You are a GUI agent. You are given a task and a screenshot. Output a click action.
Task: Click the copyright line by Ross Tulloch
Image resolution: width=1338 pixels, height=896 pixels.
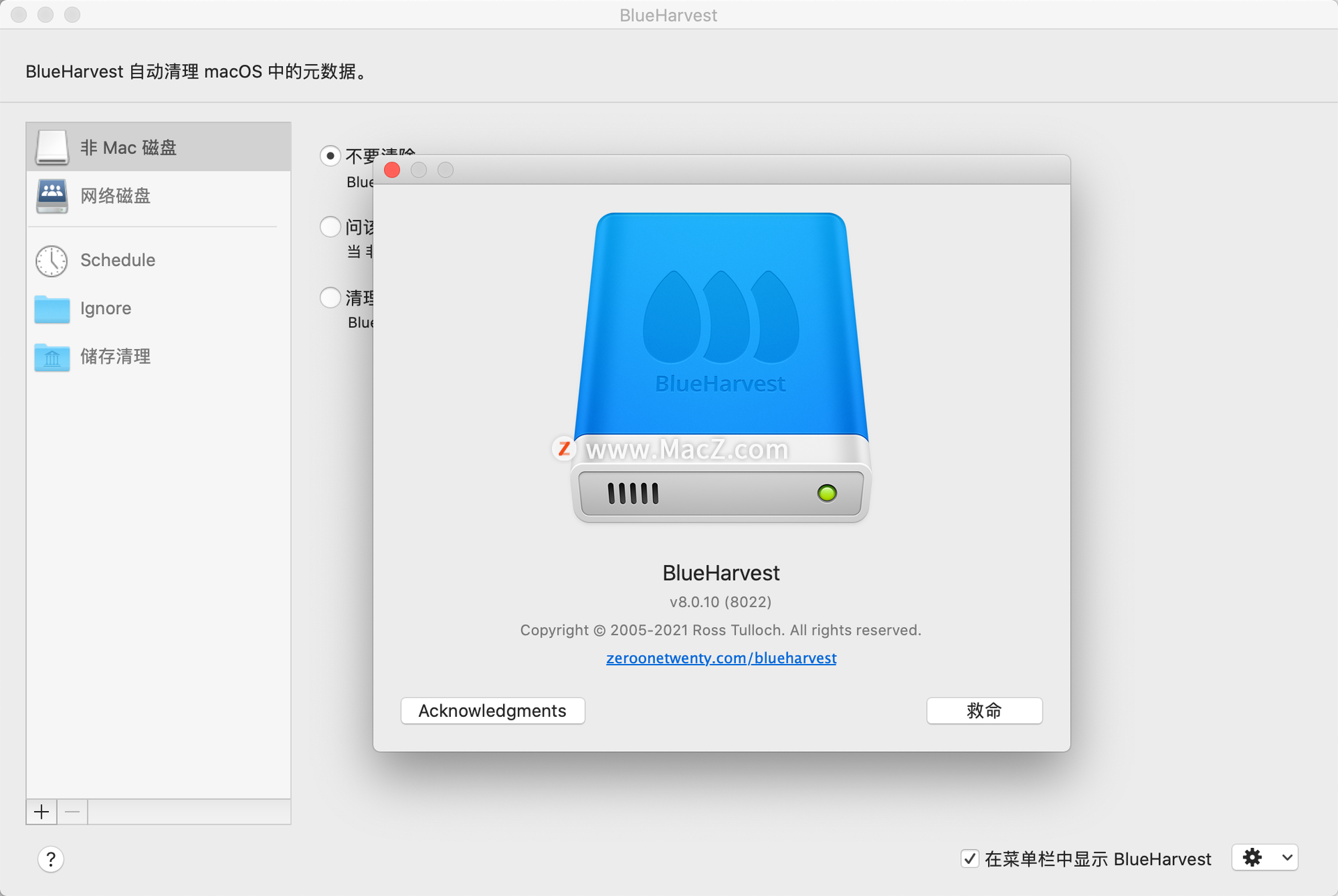coord(721,630)
